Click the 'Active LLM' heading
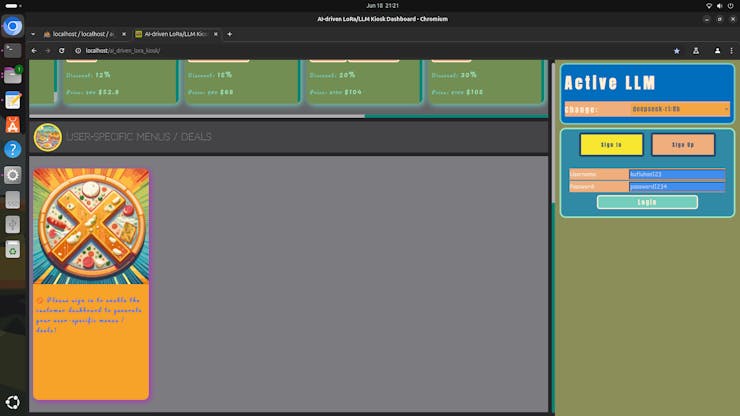 [x=610, y=83]
